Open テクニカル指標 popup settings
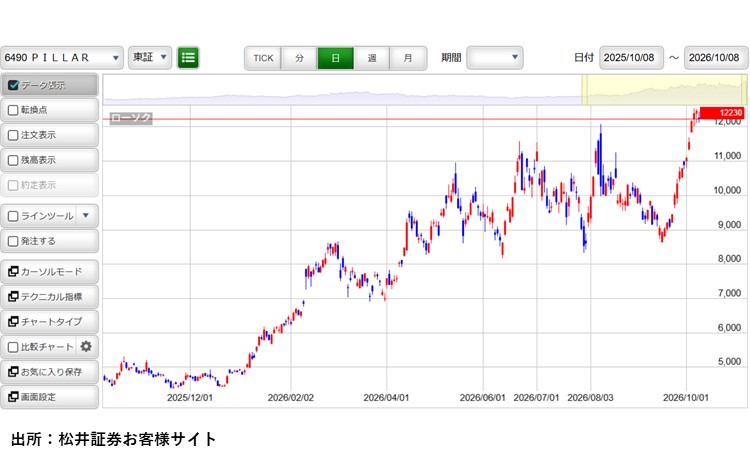 coord(50,297)
